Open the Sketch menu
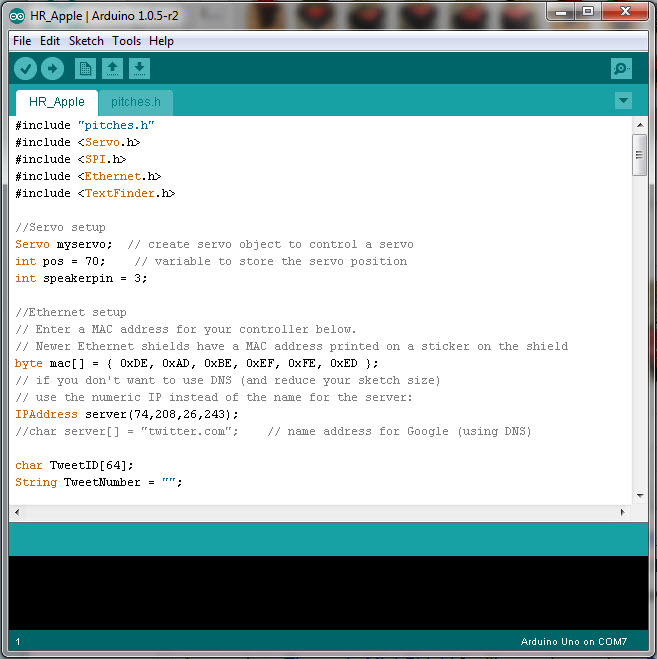The image size is (657, 659). [x=86, y=41]
